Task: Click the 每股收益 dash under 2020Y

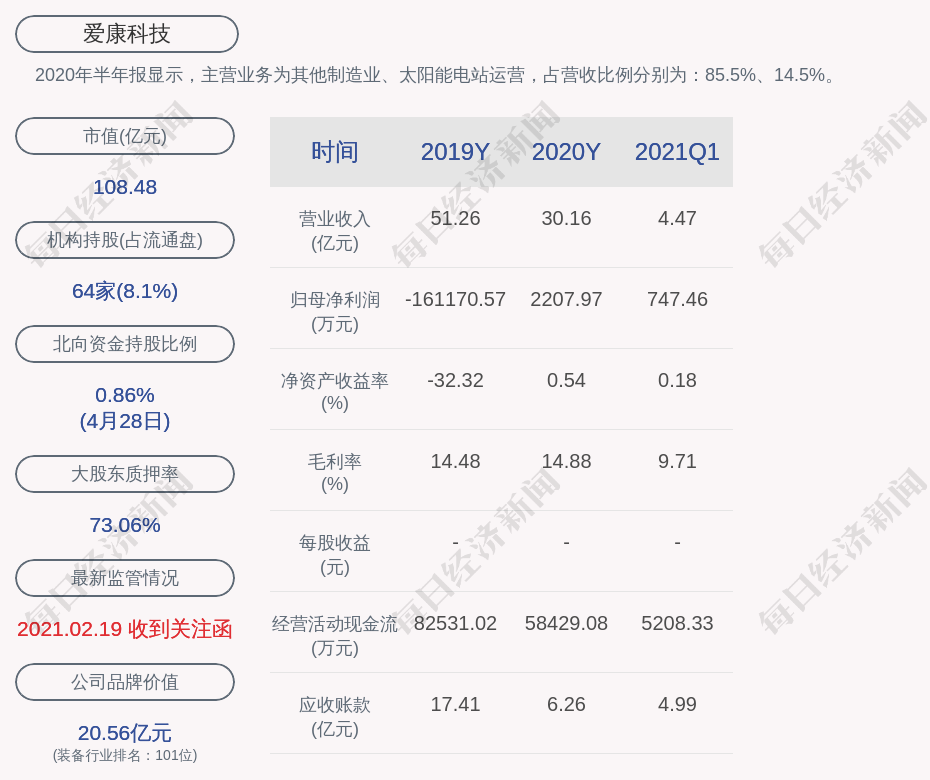Action: (x=566, y=542)
